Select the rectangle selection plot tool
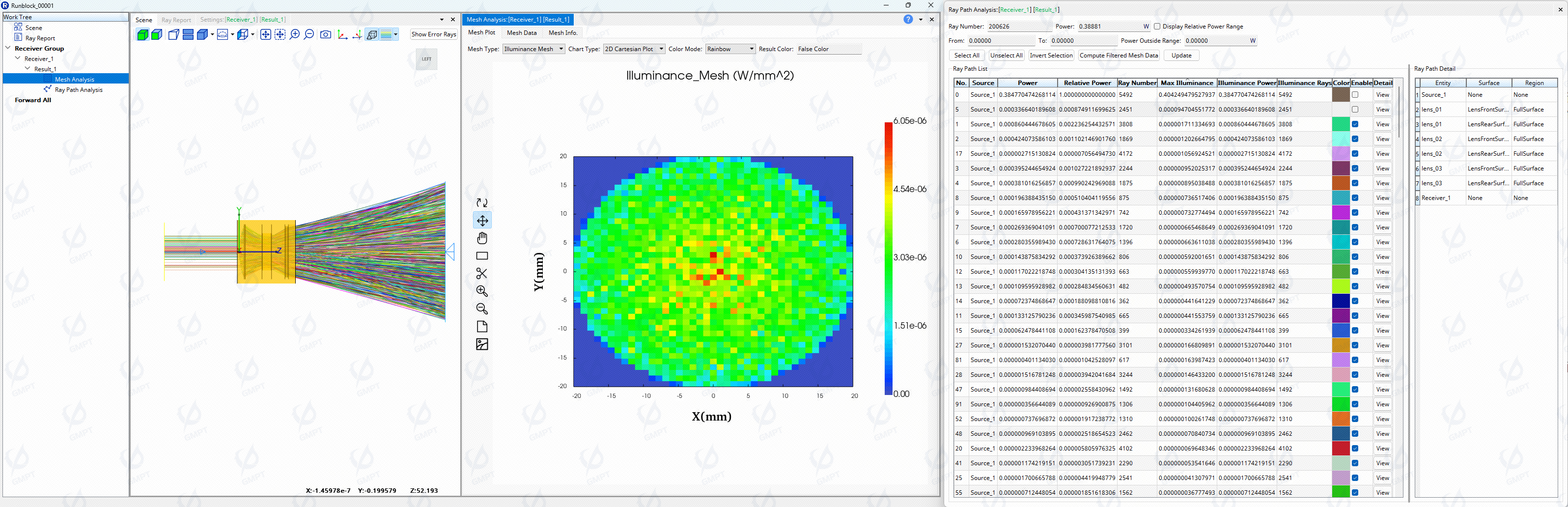 point(482,255)
